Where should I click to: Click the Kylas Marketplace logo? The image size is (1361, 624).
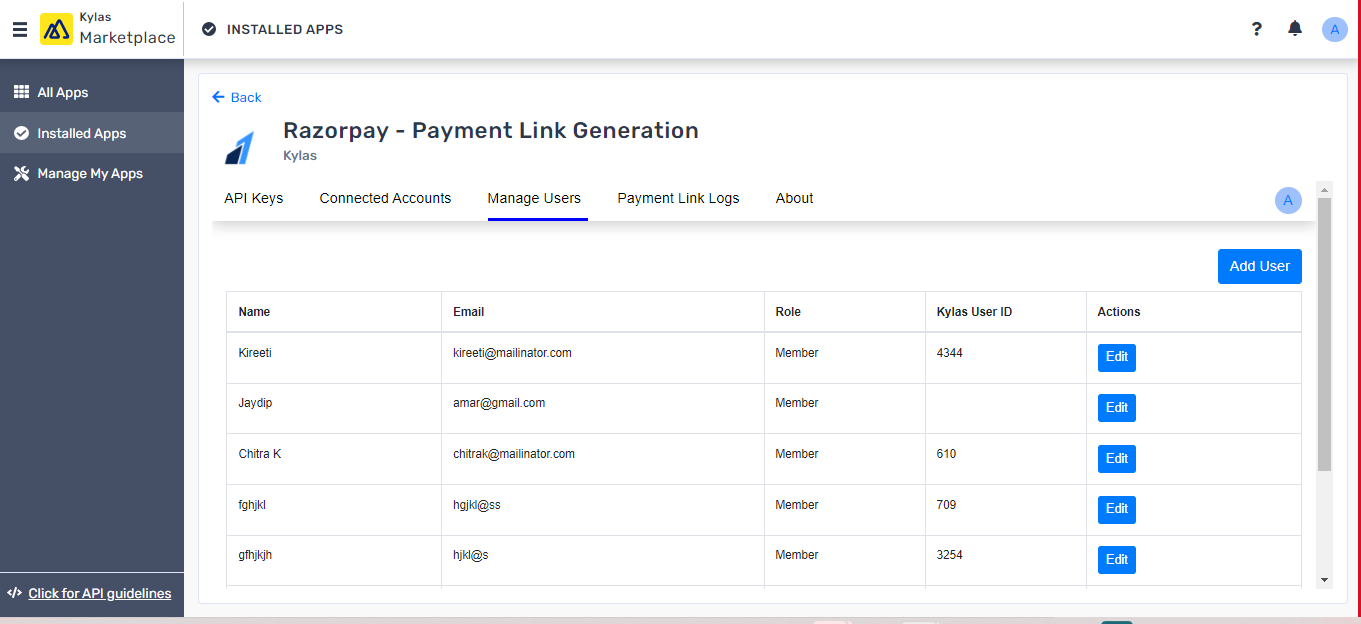coord(108,29)
